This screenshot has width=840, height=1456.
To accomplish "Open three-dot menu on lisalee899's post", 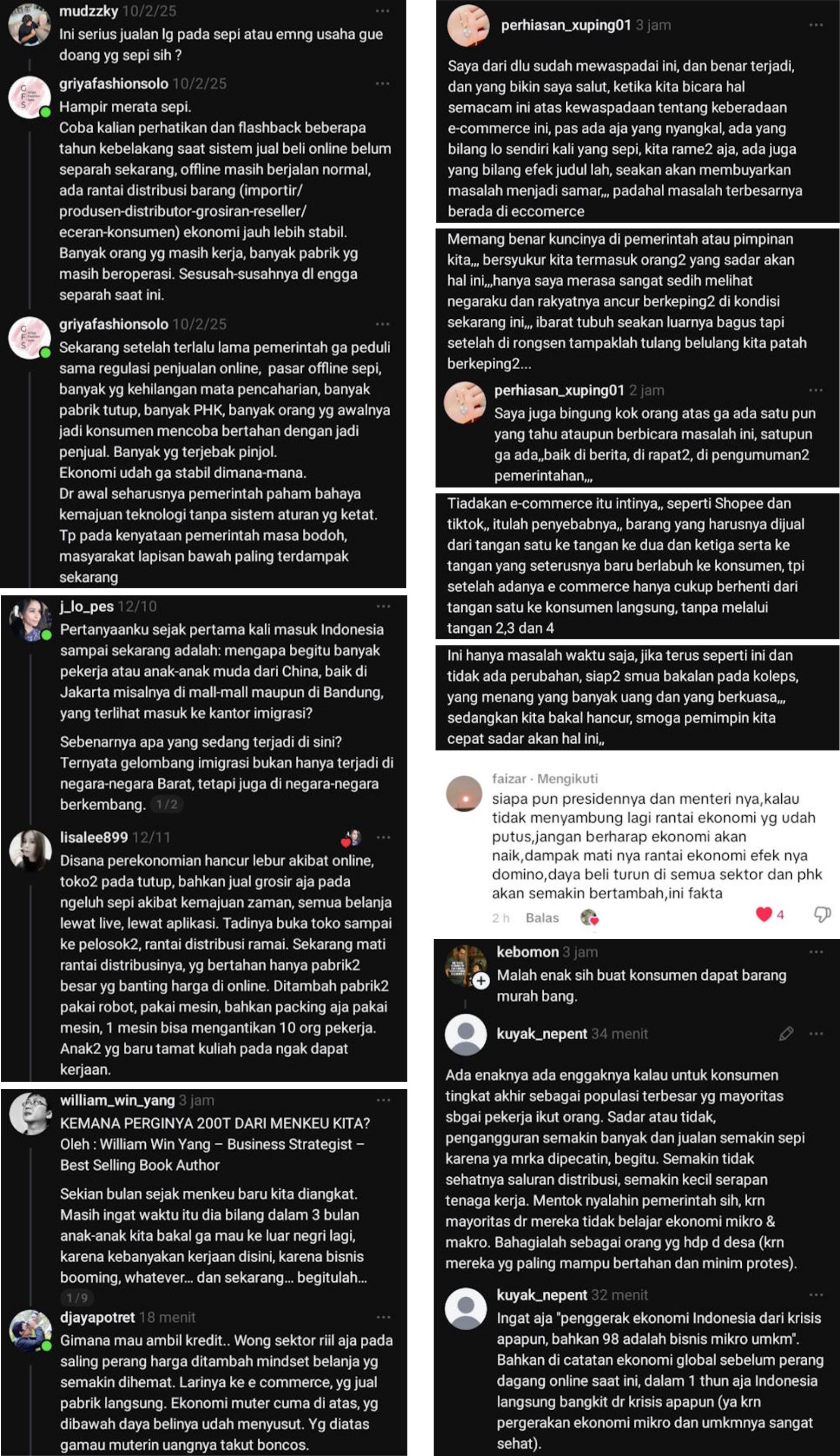I will point(383,837).
